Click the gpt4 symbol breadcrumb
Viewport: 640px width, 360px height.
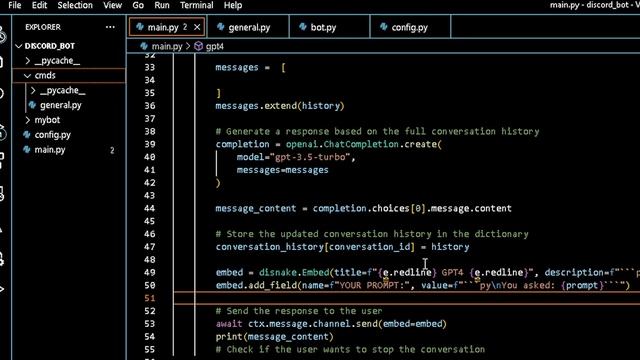click(x=215, y=46)
